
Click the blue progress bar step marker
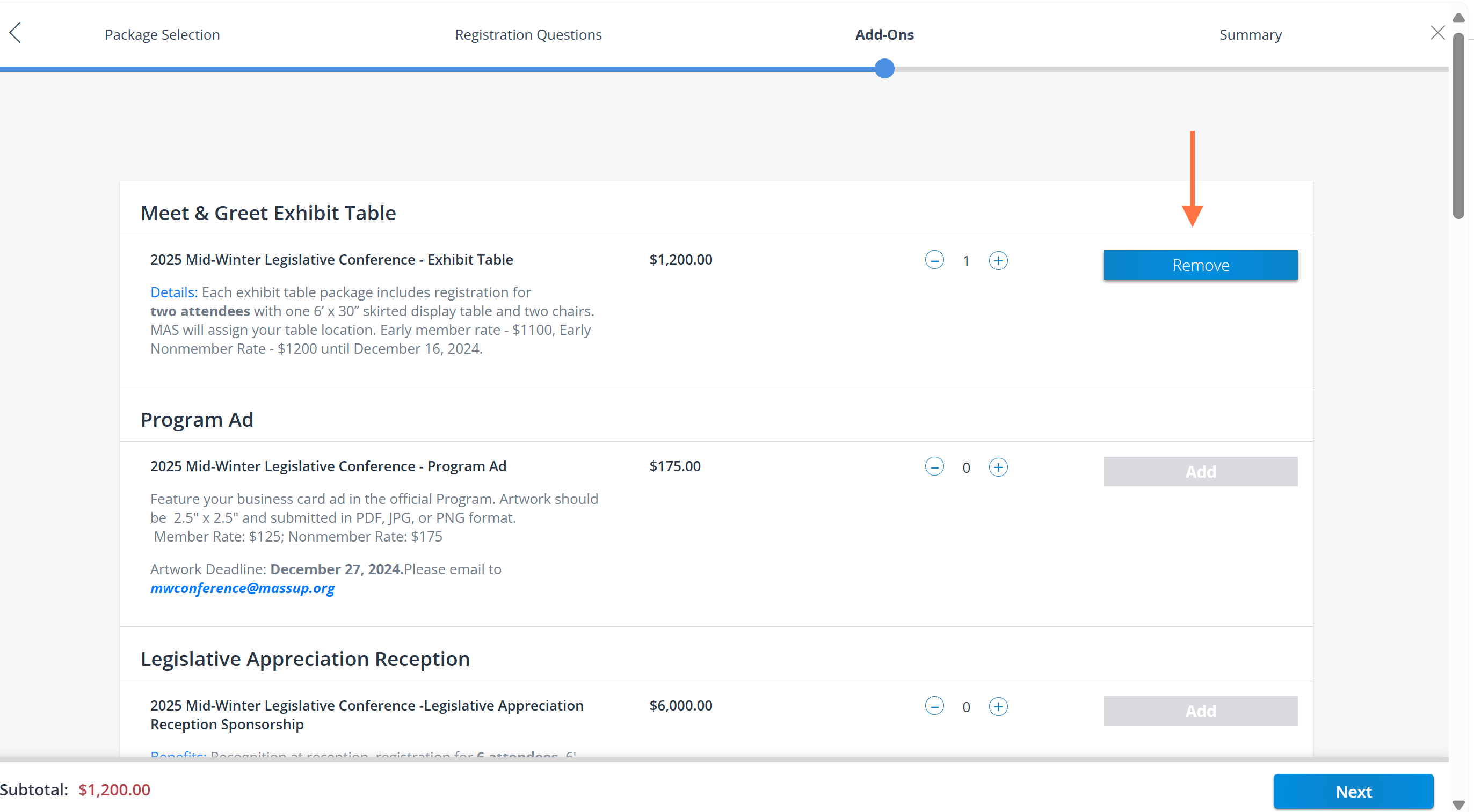click(884, 69)
